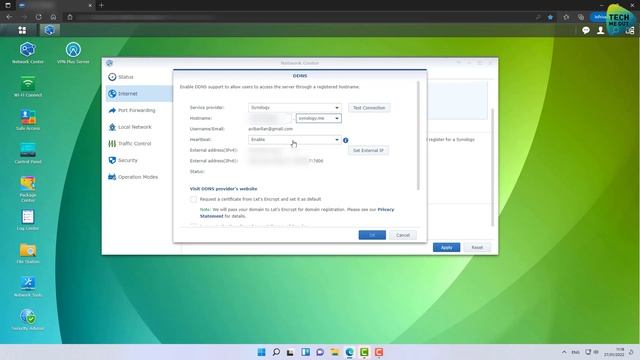Image resolution: width=640 pixels, height=360 pixels.
Task: Show hidden system tray icons
Action: pyautogui.click(x=564, y=352)
